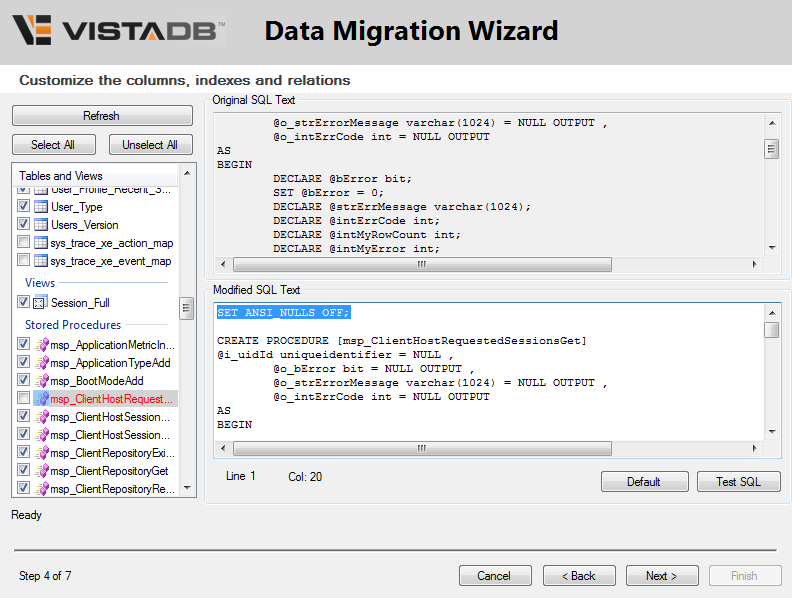This screenshot has width=792, height=598.
Task: Click the User_Type table icon
Action: click(x=41, y=207)
